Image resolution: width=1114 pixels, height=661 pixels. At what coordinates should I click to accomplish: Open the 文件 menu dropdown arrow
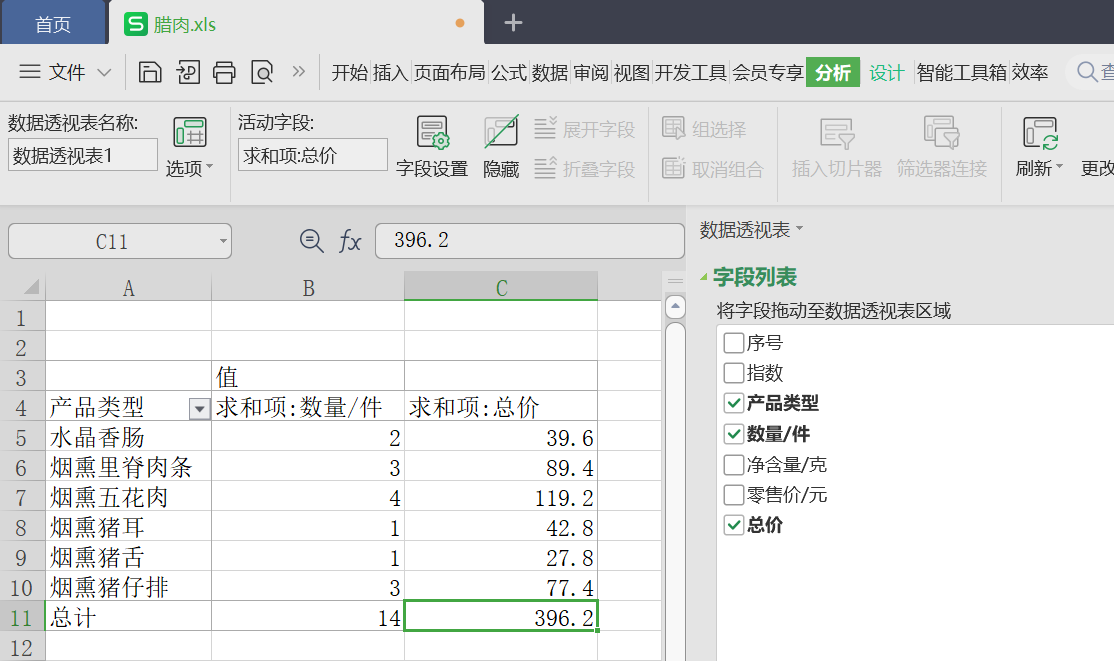(x=104, y=72)
